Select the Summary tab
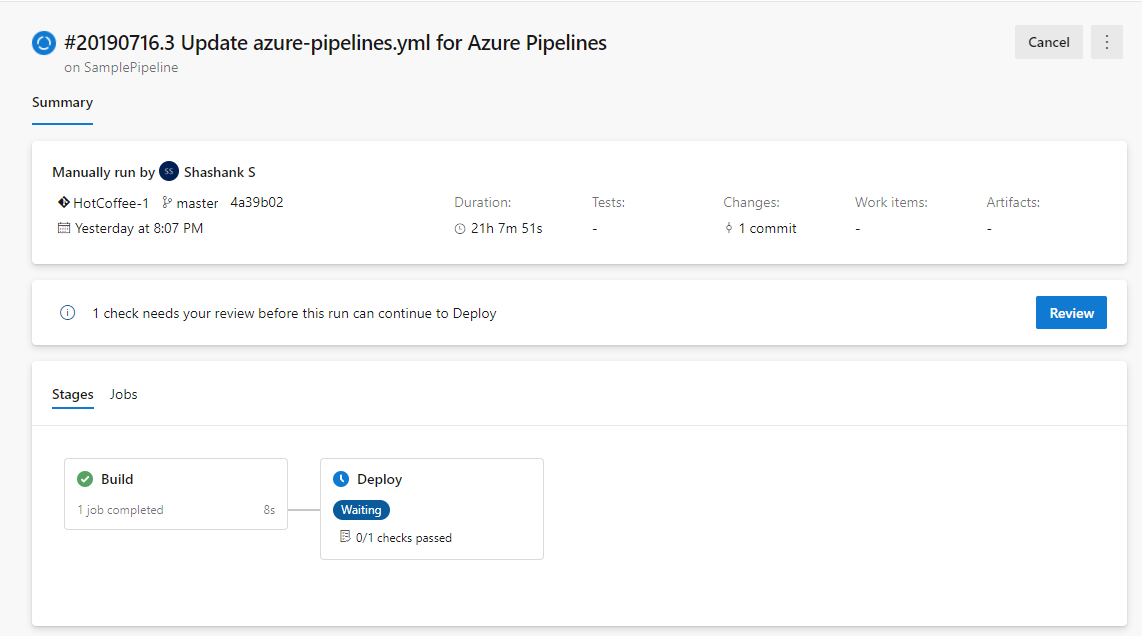This screenshot has width=1142, height=636. click(x=62, y=102)
